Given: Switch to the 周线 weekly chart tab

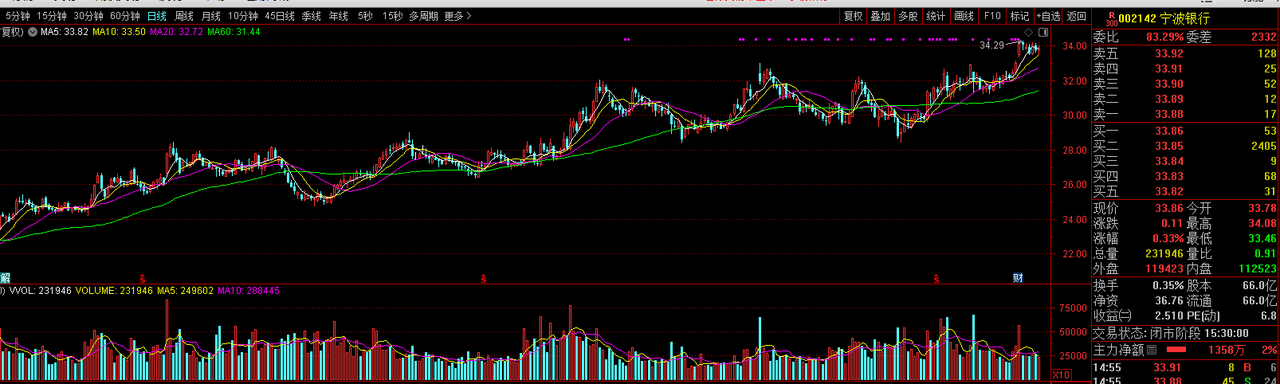Looking at the screenshot, I should [184, 16].
